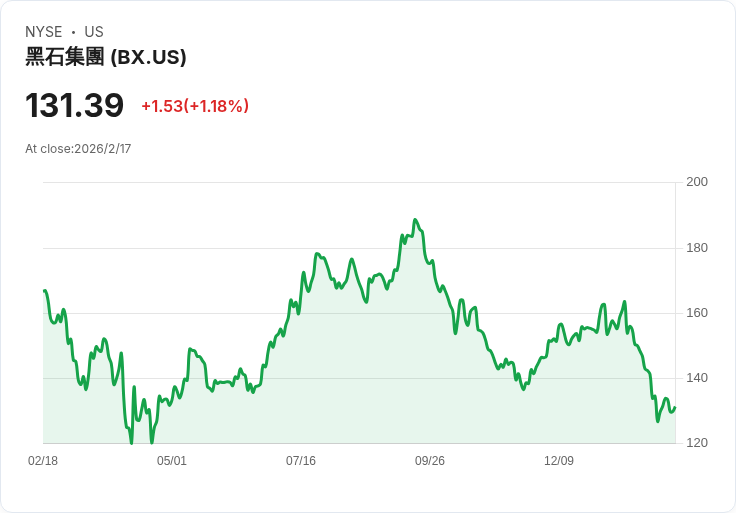The image size is (736, 513).
Task: Click the At close:2026/2/17 timestamp
Action: [78, 149]
